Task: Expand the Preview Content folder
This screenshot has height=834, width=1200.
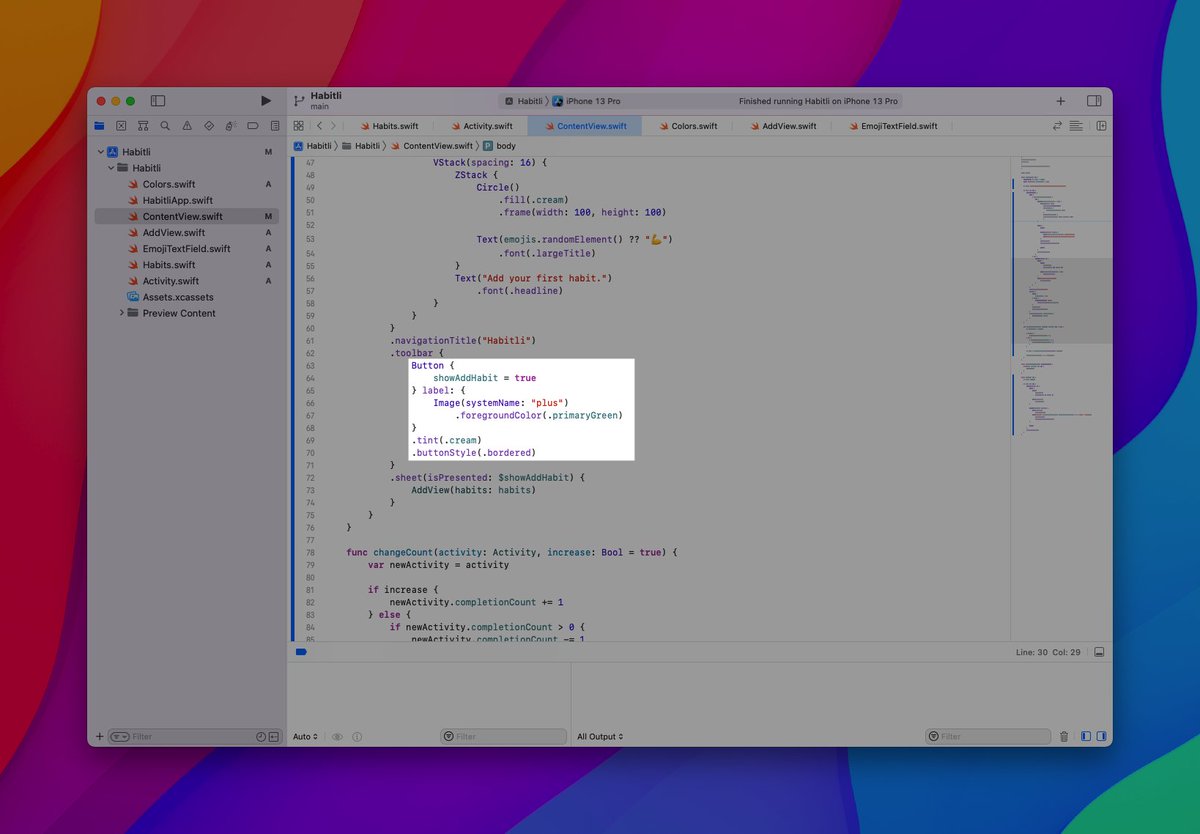Action: 122,313
